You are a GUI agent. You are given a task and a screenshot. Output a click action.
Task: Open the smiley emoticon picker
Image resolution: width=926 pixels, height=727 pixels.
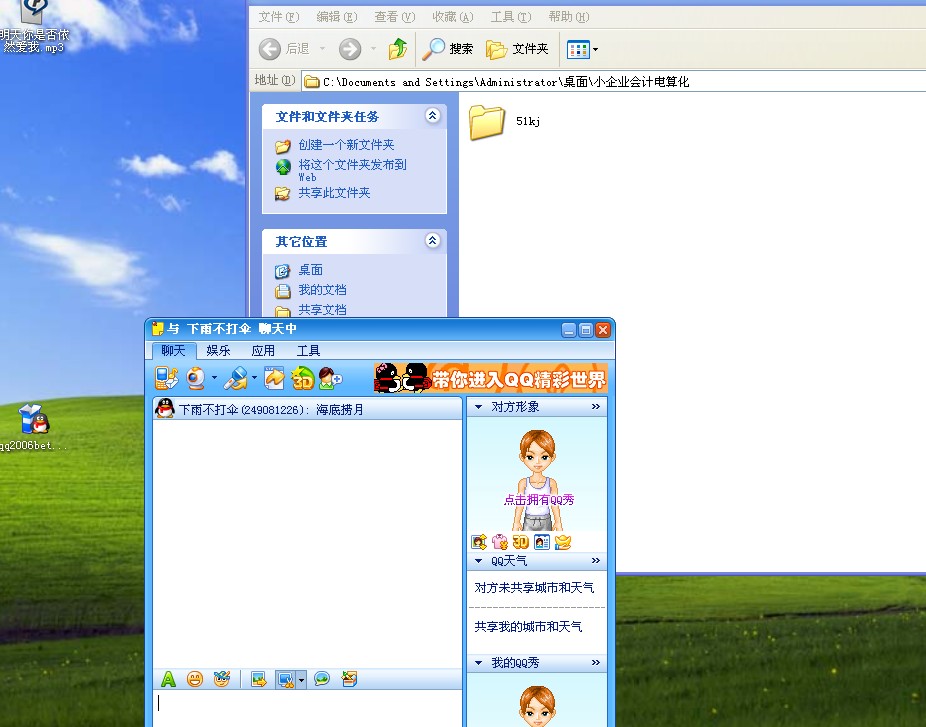(195, 679)
